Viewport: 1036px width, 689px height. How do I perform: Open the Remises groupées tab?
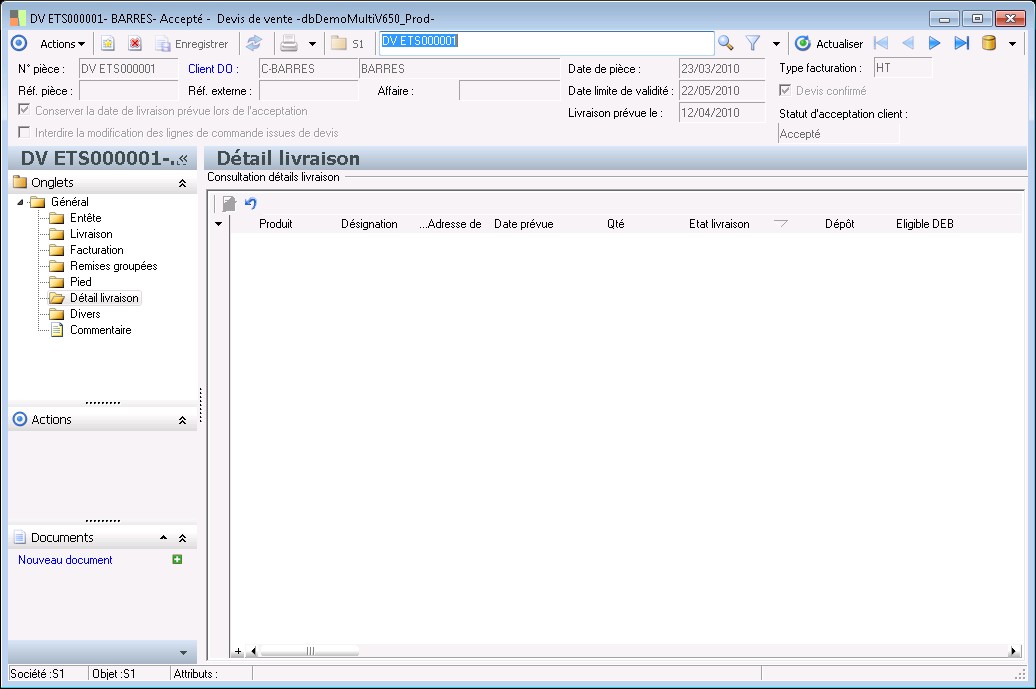coord(113,266)
